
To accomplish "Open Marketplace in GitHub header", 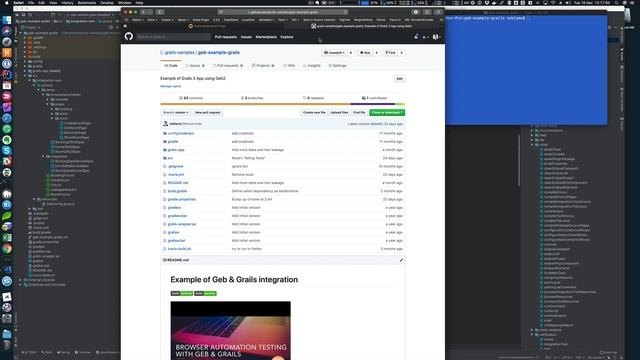I will point(266,37).
